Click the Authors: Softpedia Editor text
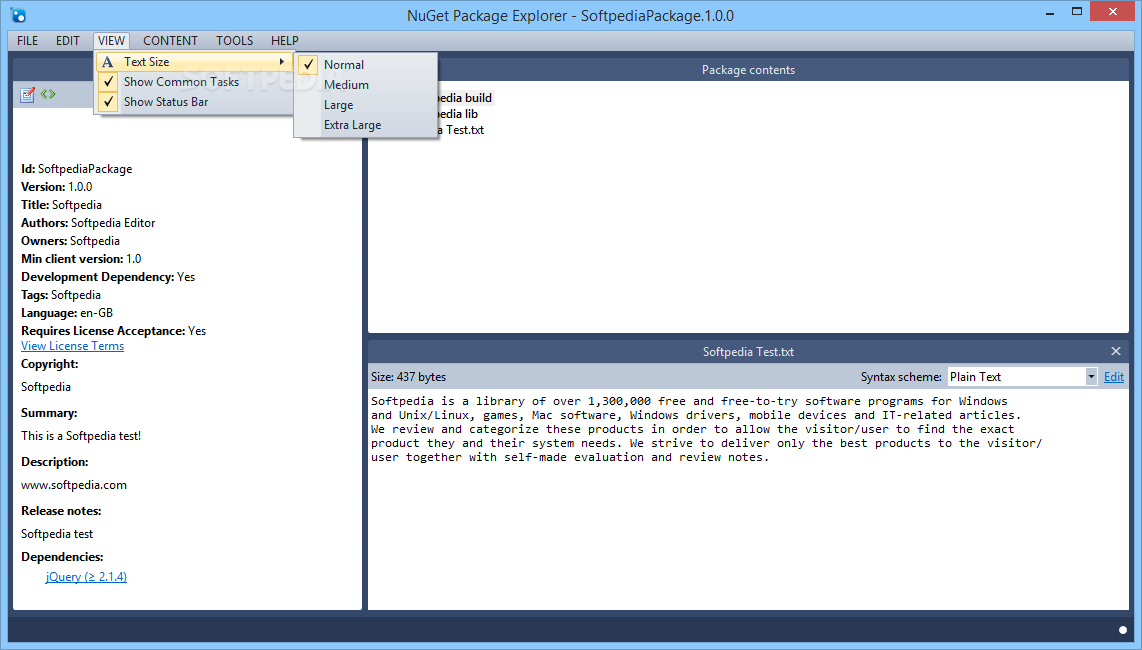Viewport: 1142px width, 650px height. click(88, 223)
